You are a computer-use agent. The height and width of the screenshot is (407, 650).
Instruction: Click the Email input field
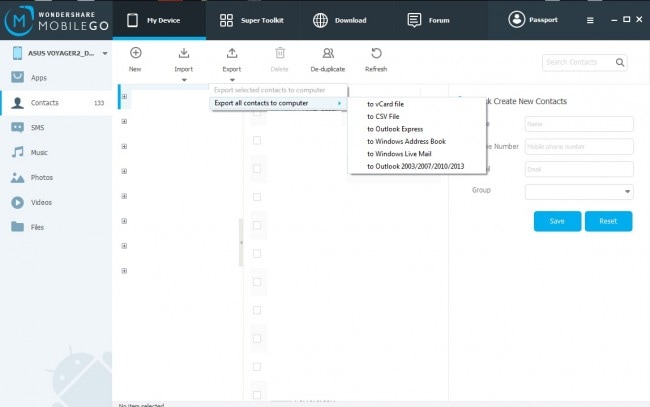[579, 169]
